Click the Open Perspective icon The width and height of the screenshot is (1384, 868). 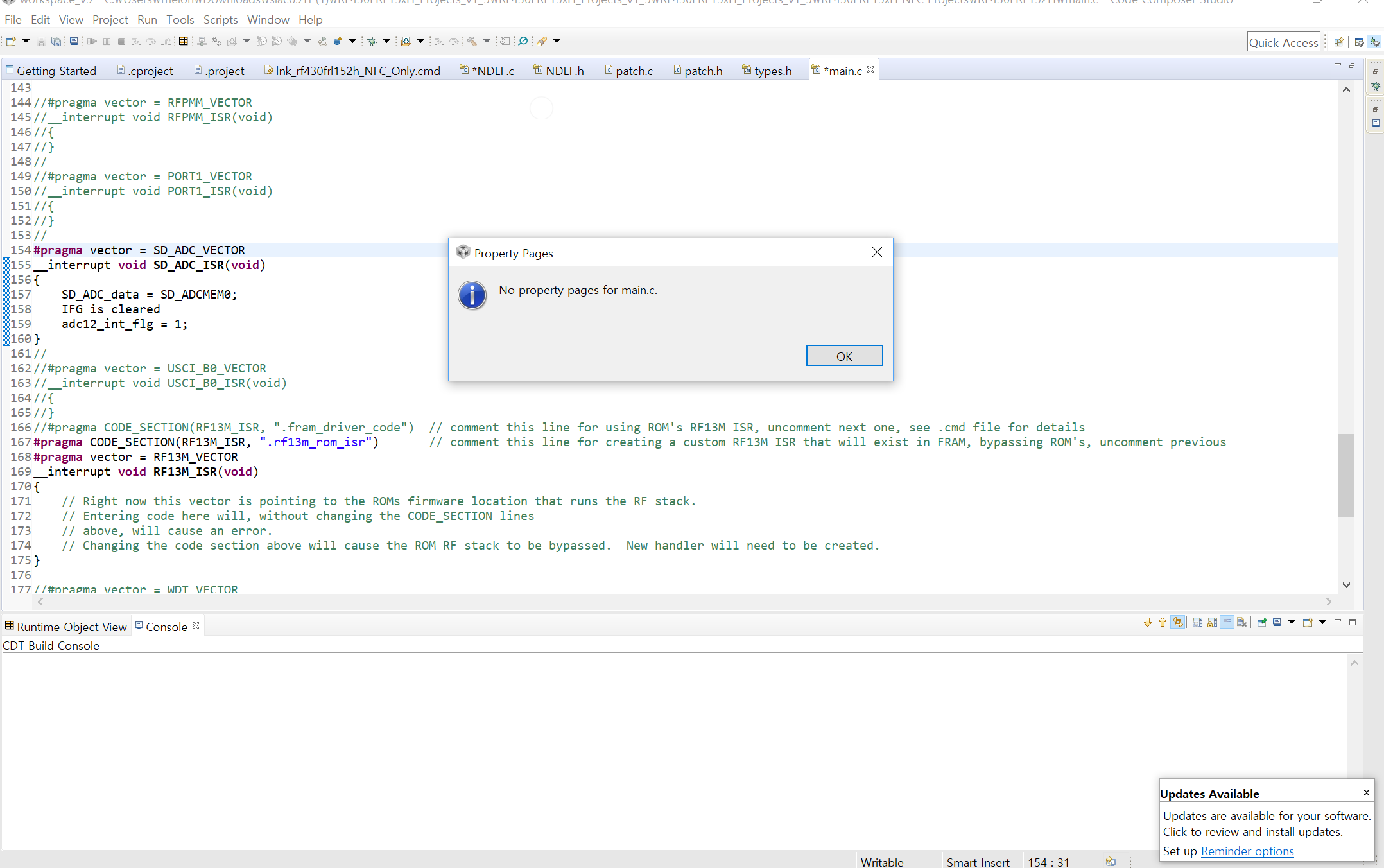click(x=1338, y=42)
